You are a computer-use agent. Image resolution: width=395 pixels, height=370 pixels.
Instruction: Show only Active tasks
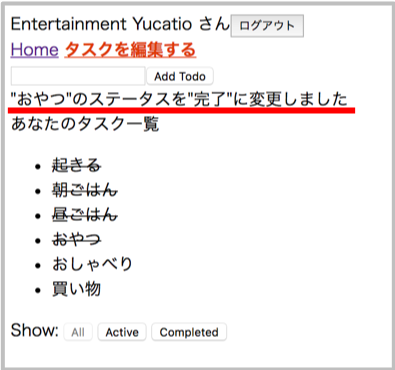[122, 332]
